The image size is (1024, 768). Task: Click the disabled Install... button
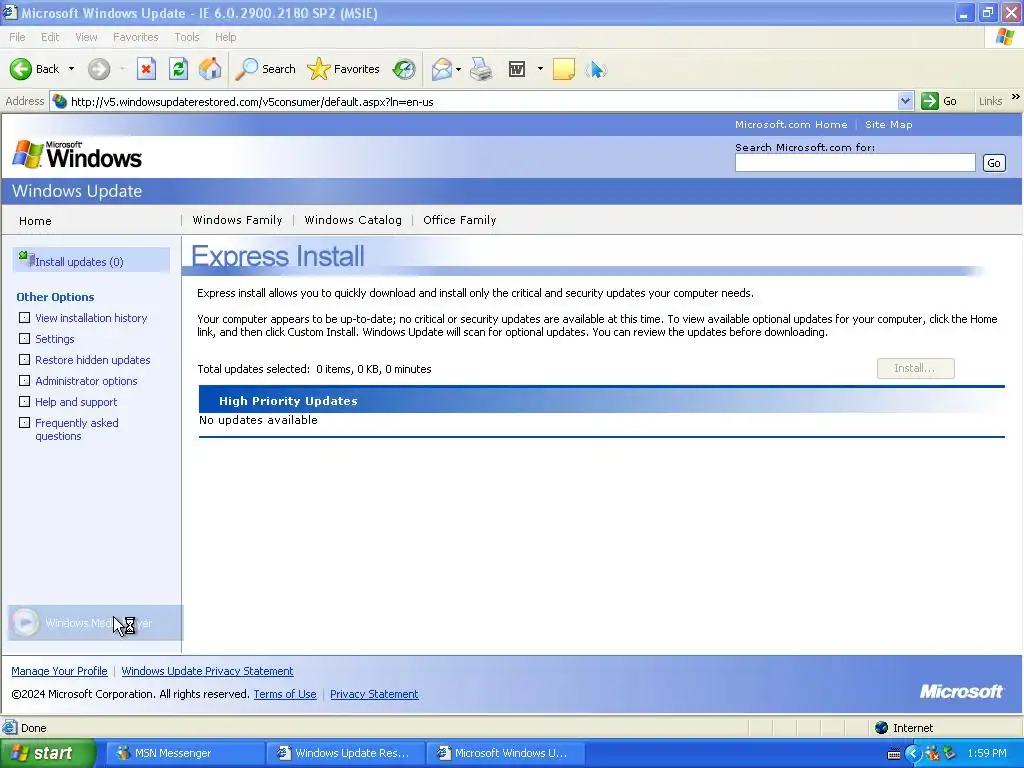pyautogui.click(x=915, y=368)
